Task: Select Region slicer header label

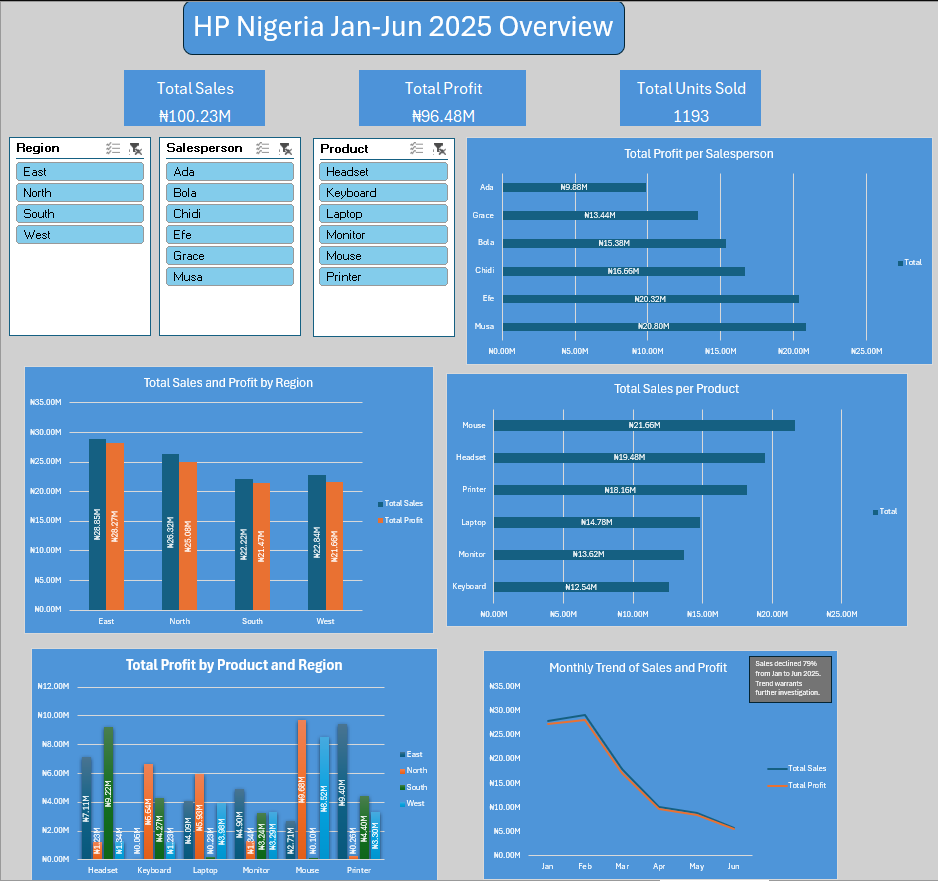Action: [x=38, y=148]
